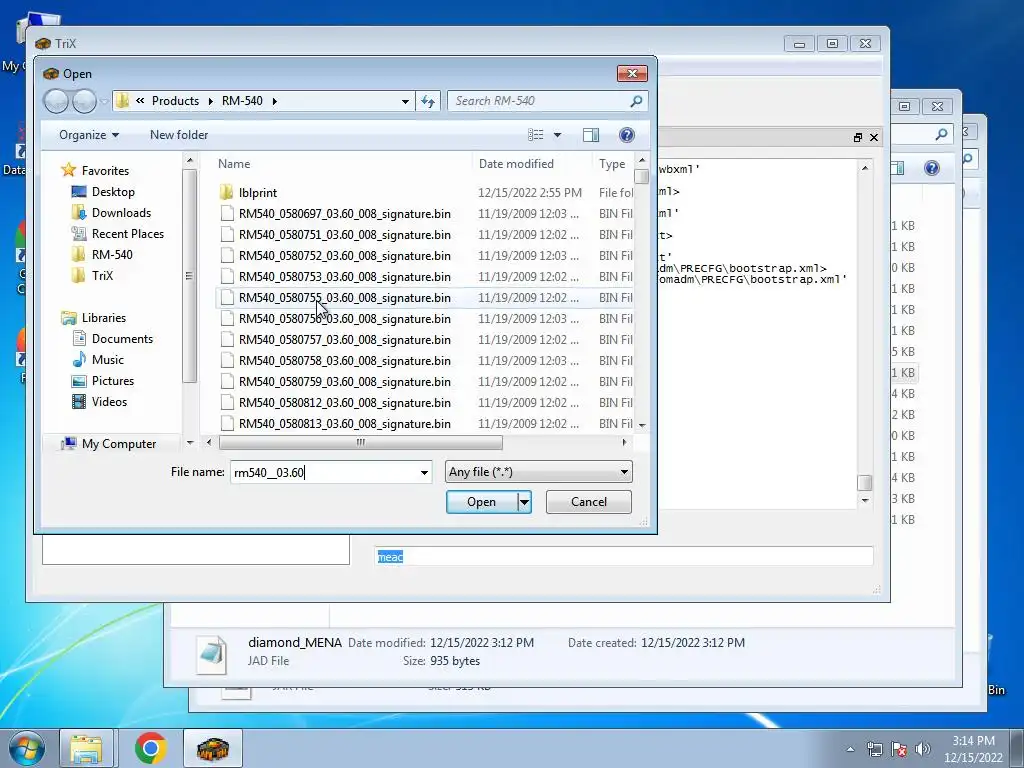
Task: Select Music library
Action: point(108,359)
